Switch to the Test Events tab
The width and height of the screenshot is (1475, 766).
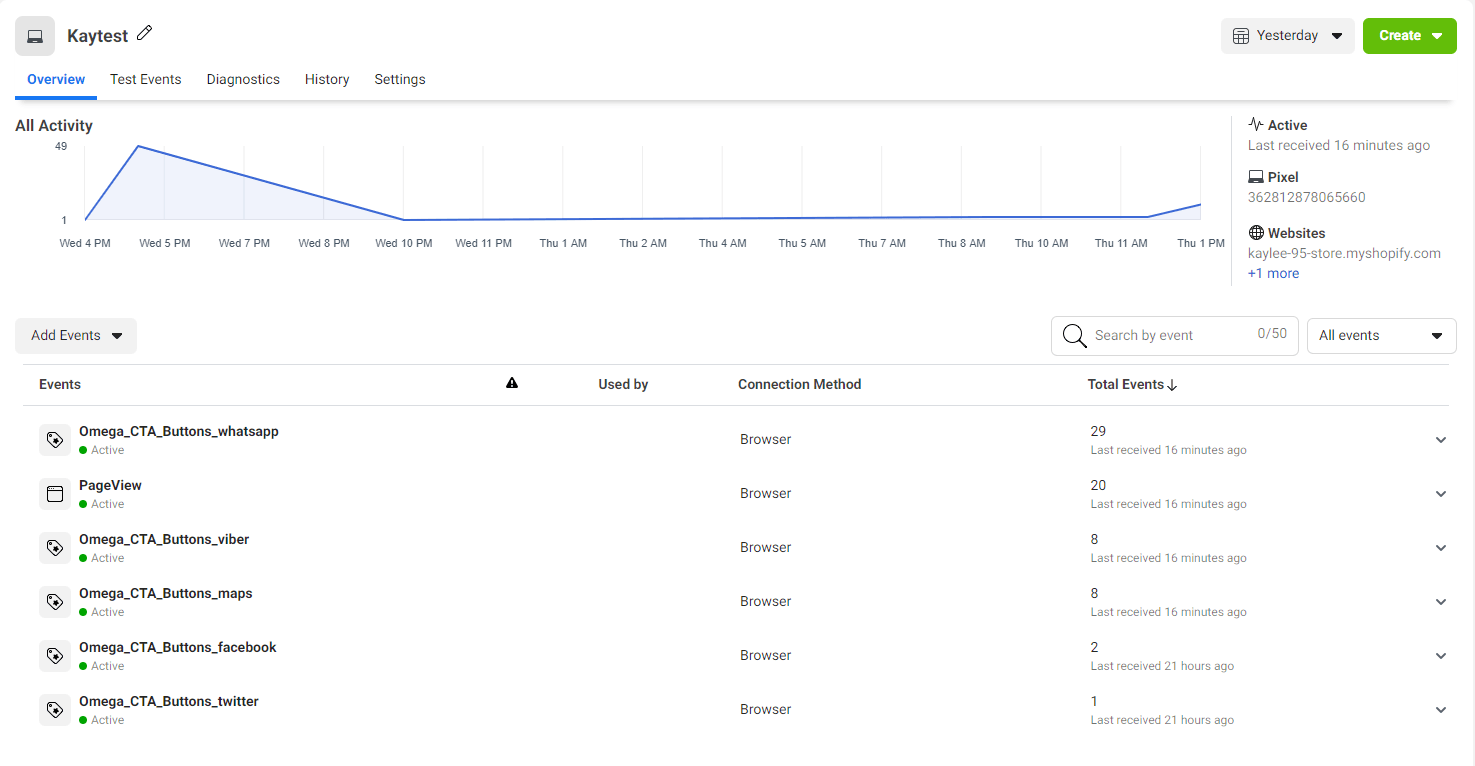[x=145, y=79]
